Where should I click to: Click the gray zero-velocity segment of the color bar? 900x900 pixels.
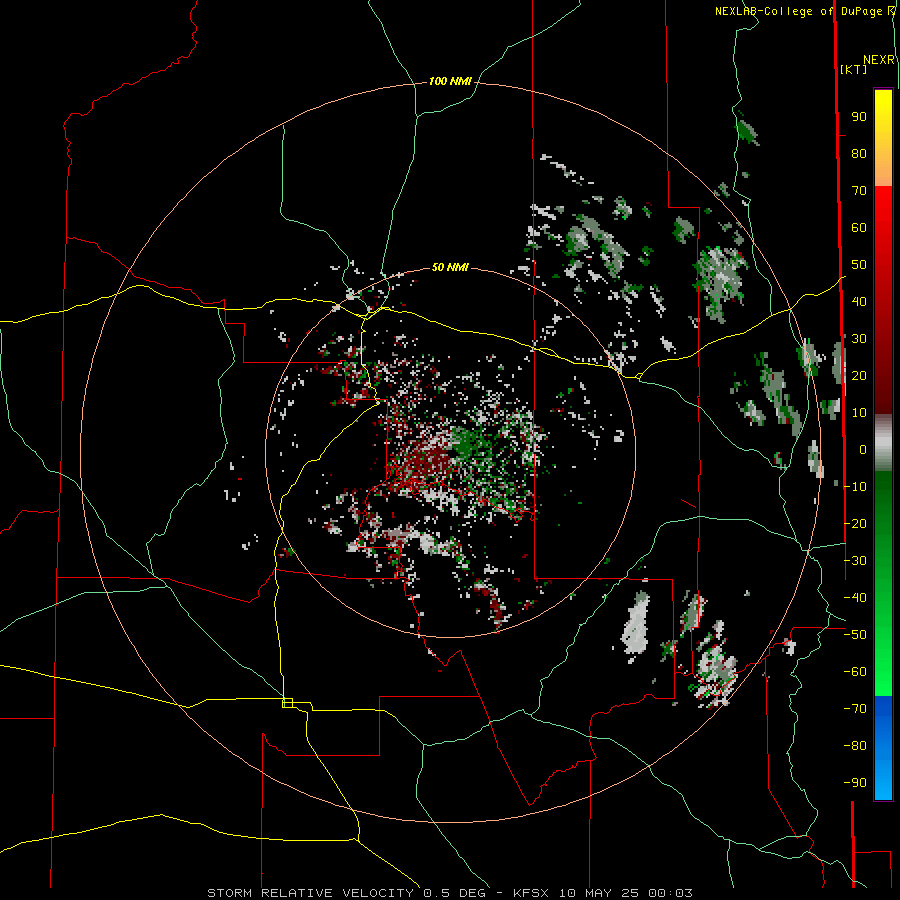click(x=883, y=443)
